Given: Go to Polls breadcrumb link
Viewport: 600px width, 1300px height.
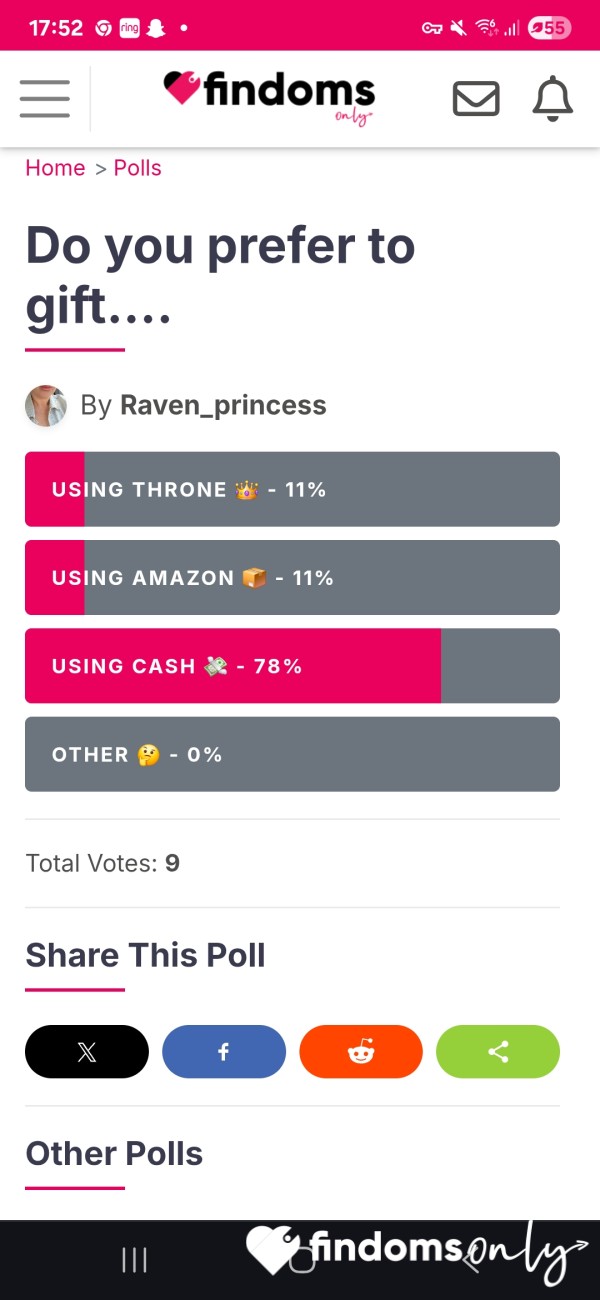Looking at the screenshot, I should [137, 168].
